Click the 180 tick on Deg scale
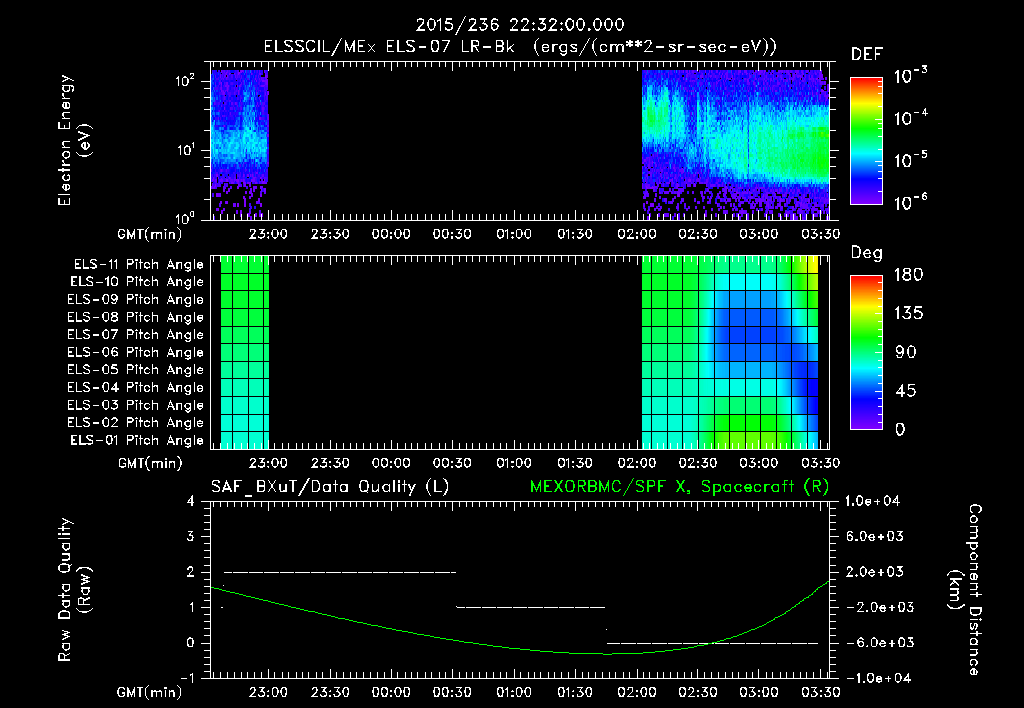The width and height of the screenshot is (1024, 708). pos(908,275)
